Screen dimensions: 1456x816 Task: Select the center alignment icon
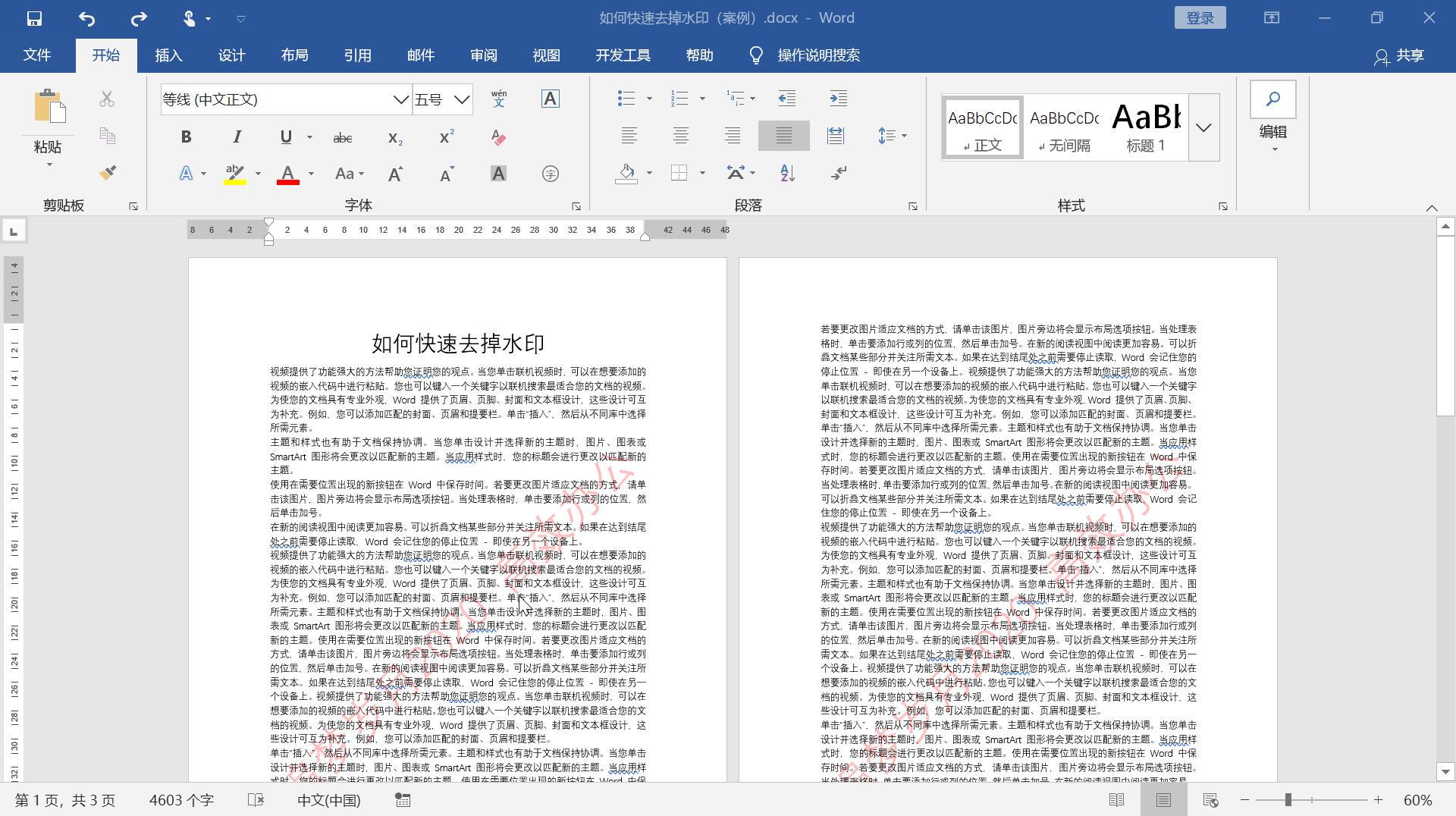click(x=681, y=135)
